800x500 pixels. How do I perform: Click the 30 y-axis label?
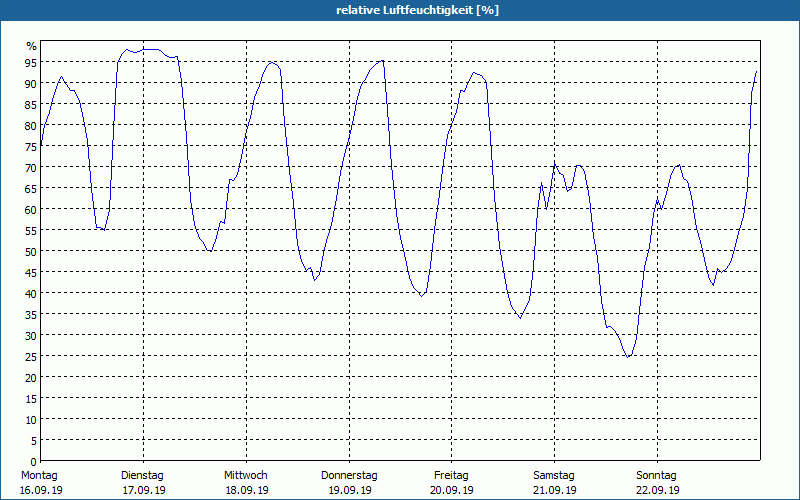coord(31,335)
